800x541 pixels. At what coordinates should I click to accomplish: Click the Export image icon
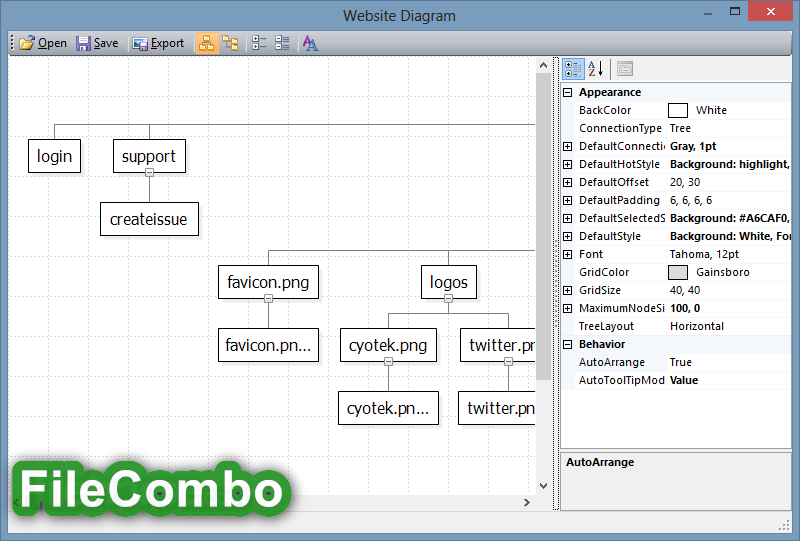[x=140, y=43]
